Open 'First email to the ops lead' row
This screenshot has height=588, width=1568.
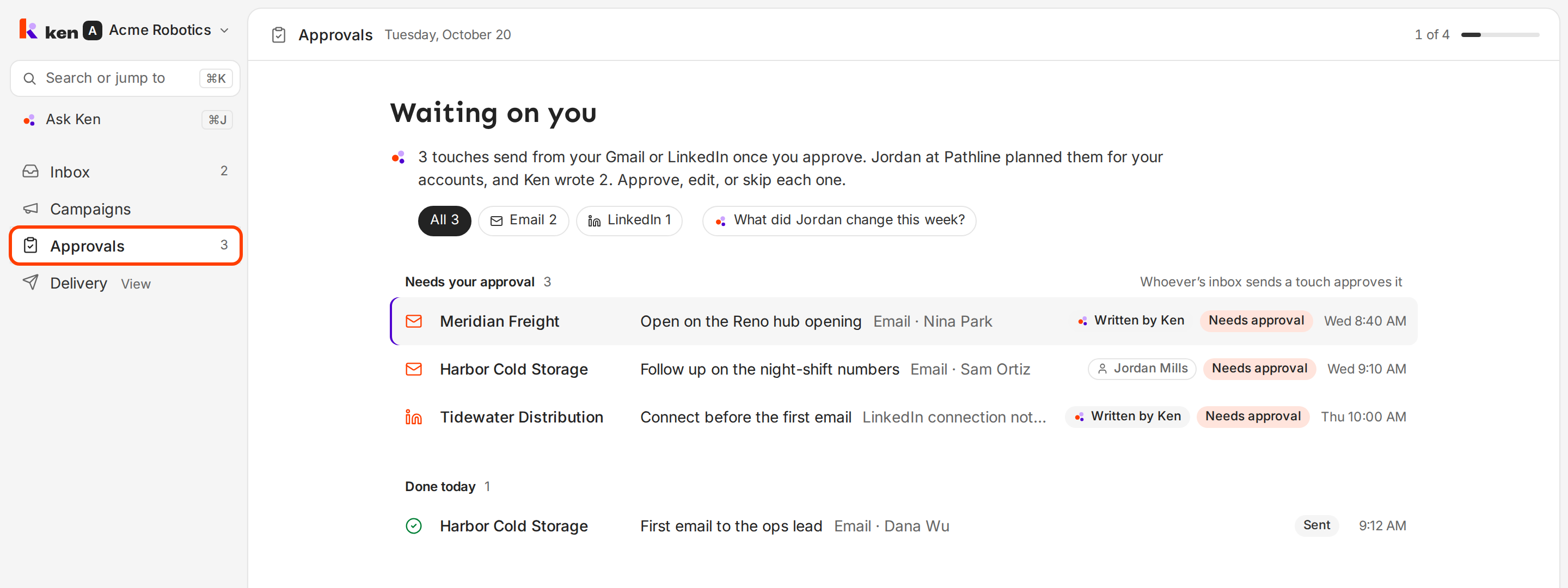pos(904,525)
